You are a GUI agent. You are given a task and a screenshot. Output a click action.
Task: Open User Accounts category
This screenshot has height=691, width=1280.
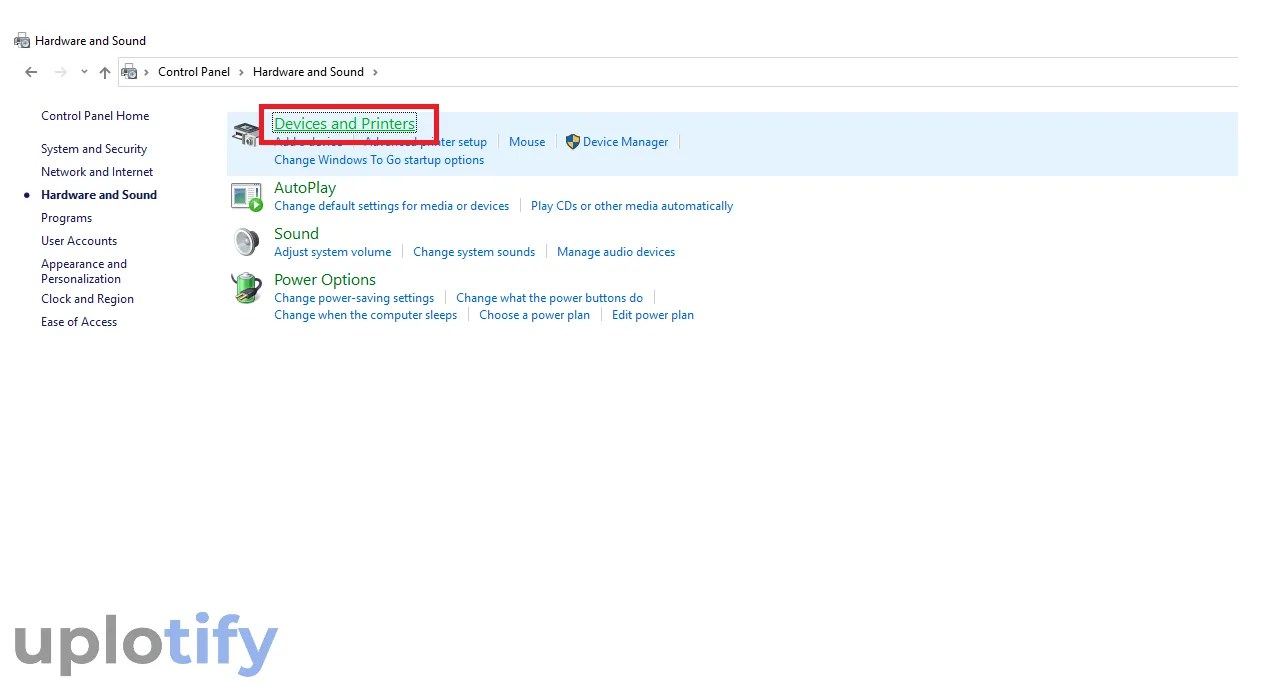(79, 241)
